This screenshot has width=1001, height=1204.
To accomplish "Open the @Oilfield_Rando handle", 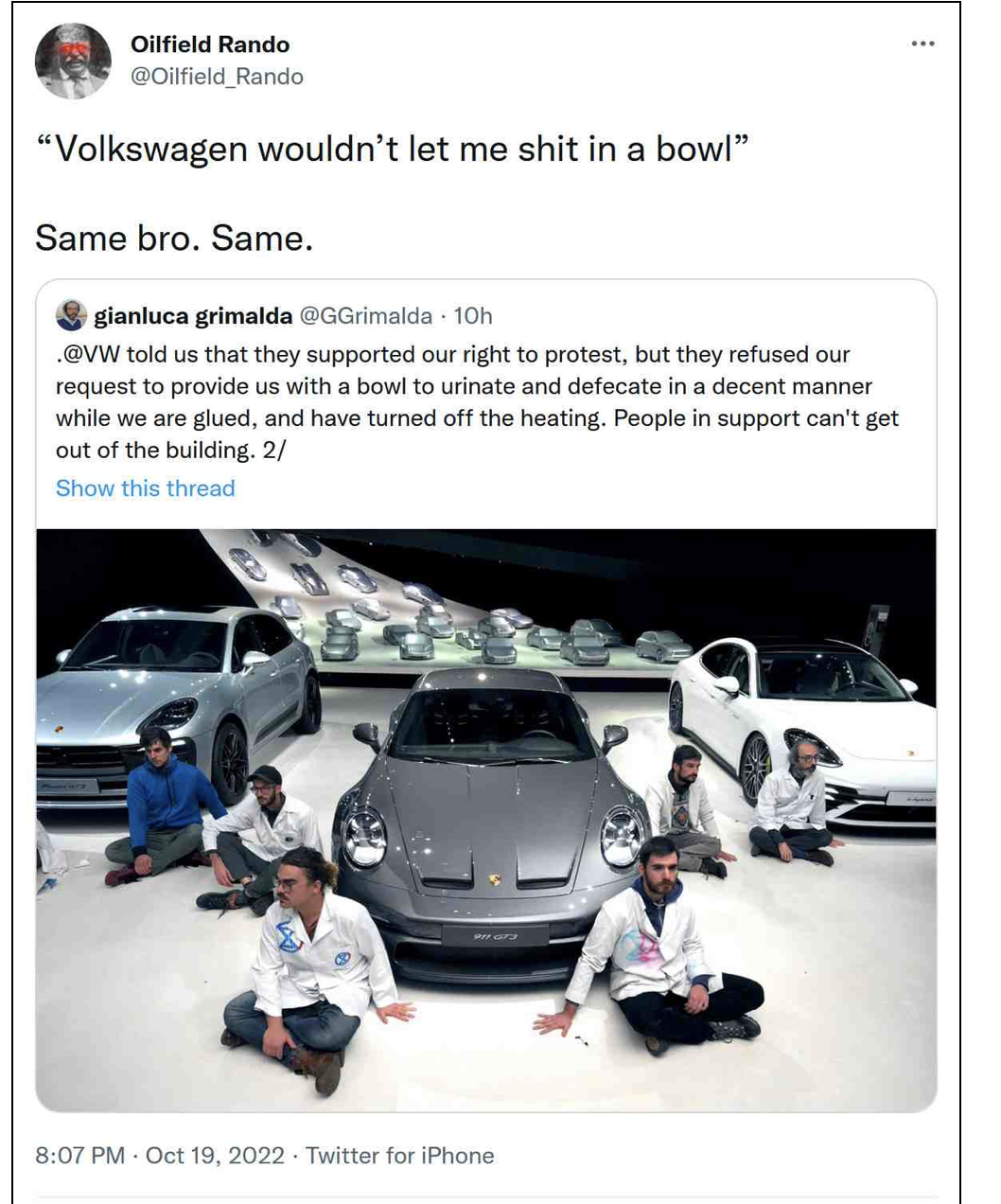I will tap(217, 77).
